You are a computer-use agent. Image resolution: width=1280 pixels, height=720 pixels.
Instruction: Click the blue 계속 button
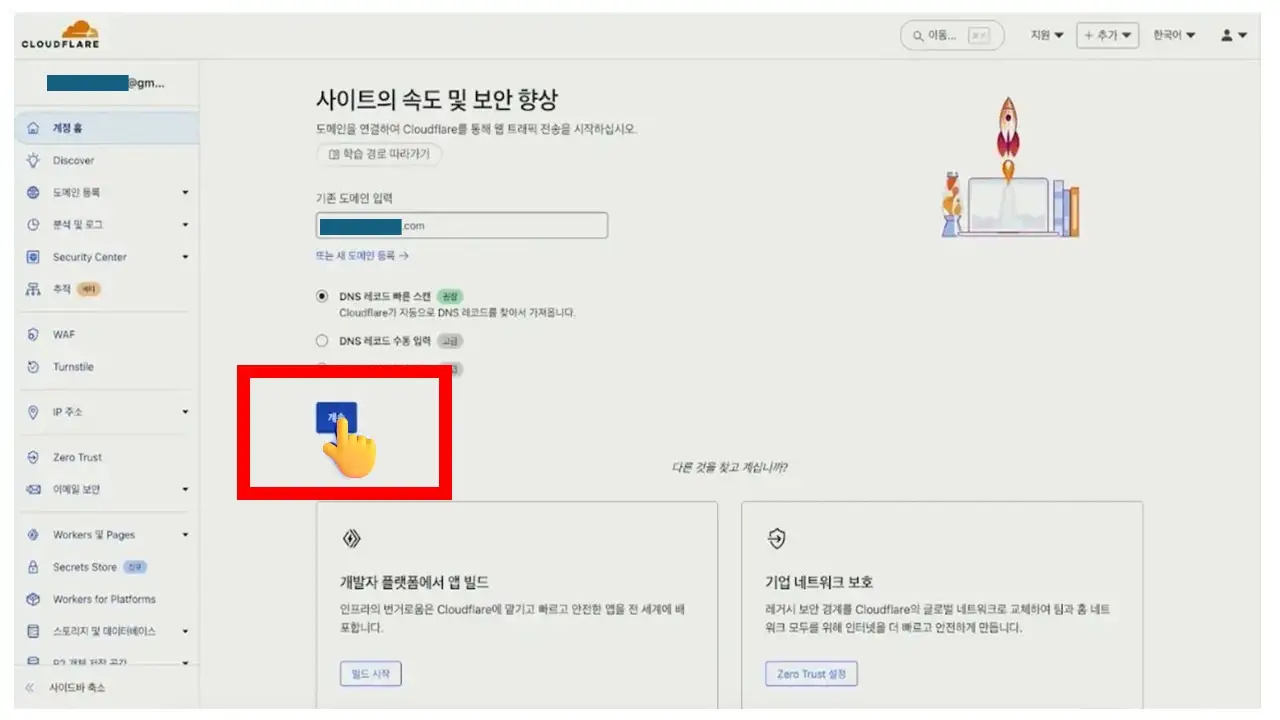click(336, 417)
